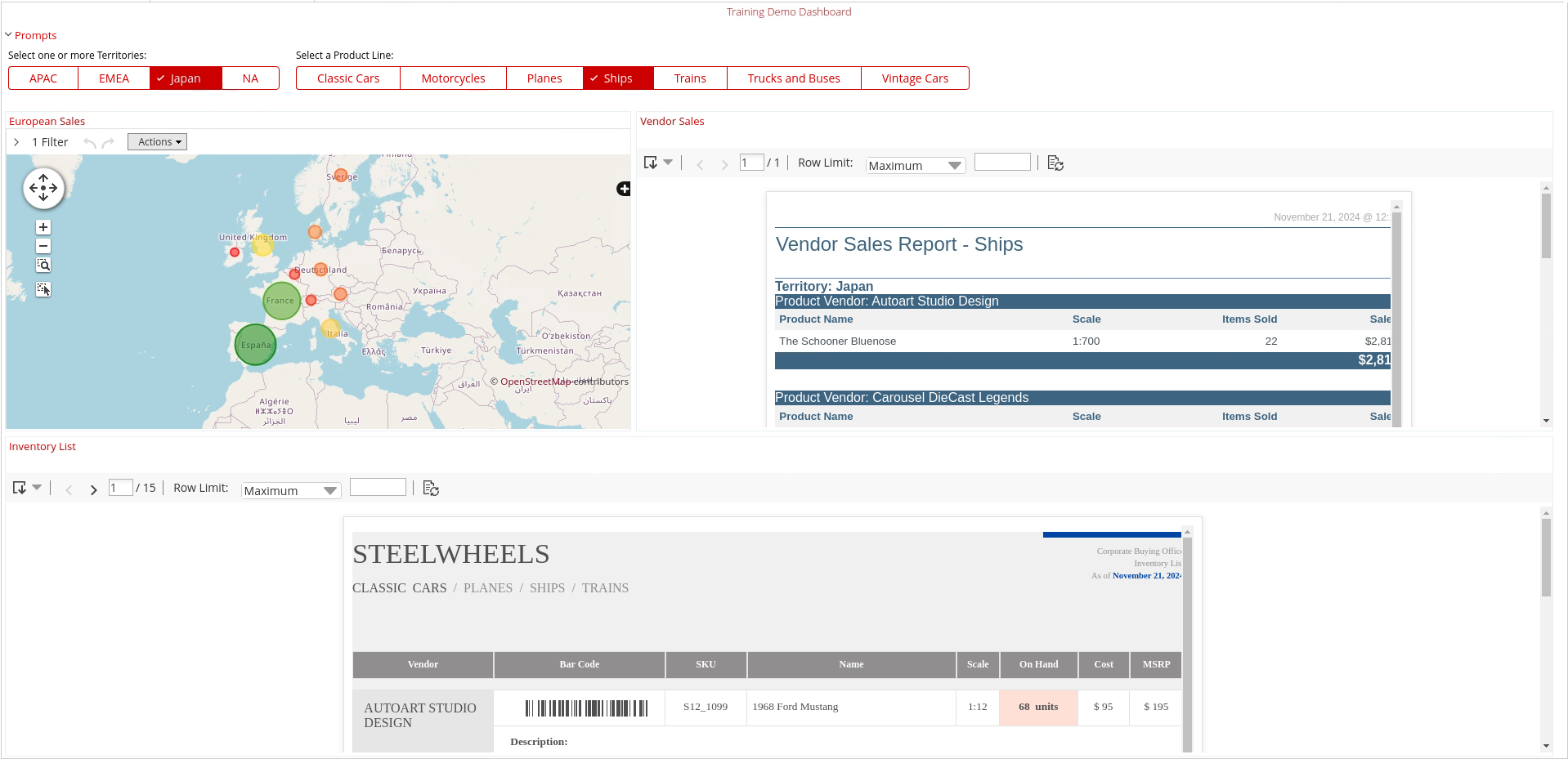The height and width of the screenshot is (759, 1568).
Task: Select the Trains product line
Action: point(690,78)
